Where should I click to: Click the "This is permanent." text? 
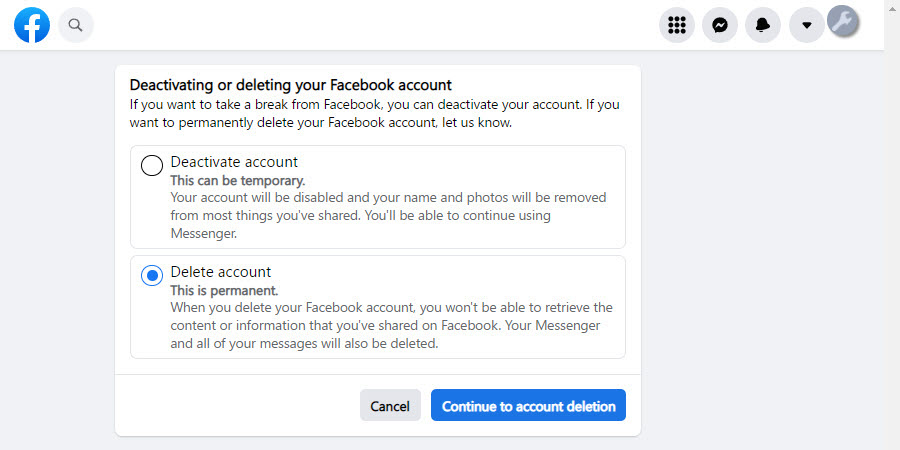(222, 291)
